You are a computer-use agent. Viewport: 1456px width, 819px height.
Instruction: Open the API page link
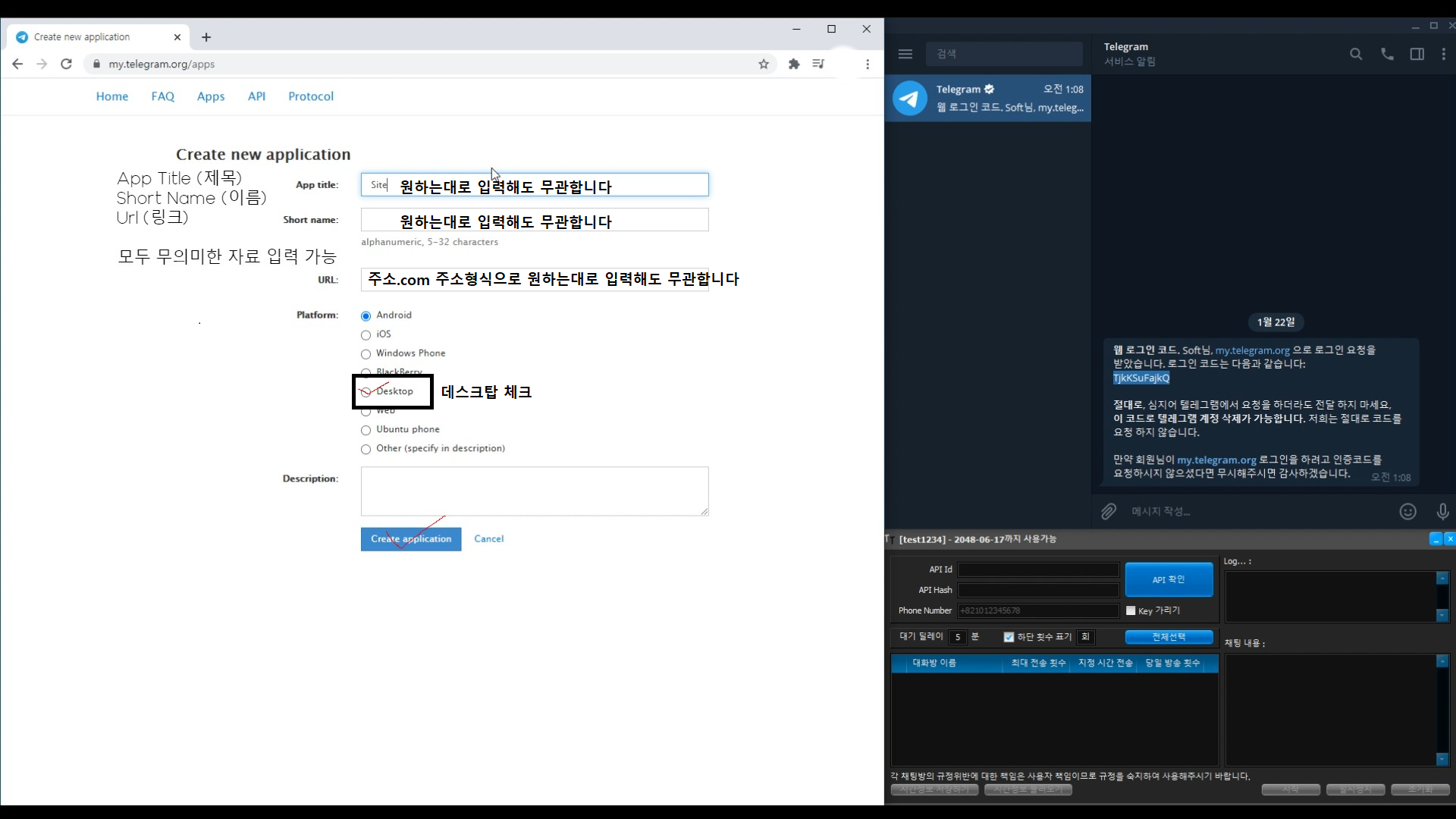coord(256,96)
